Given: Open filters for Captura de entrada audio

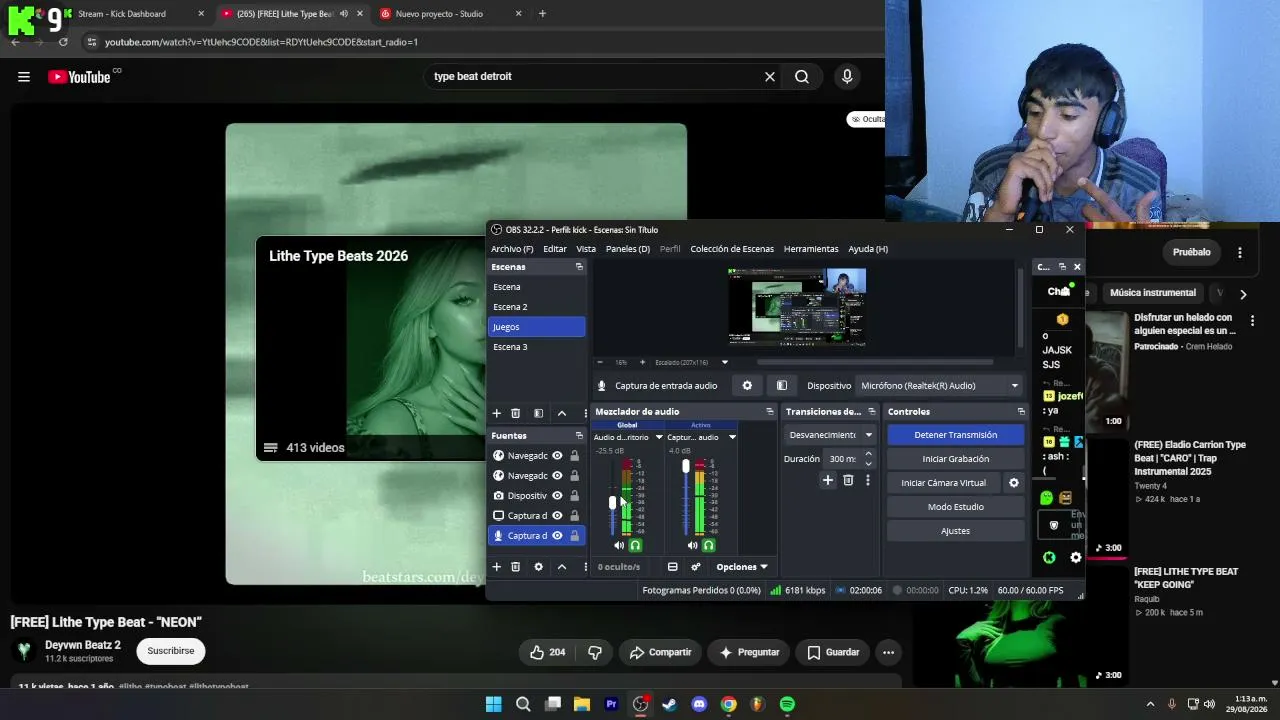Looking at the screenshot, I should tap(782, 386).
